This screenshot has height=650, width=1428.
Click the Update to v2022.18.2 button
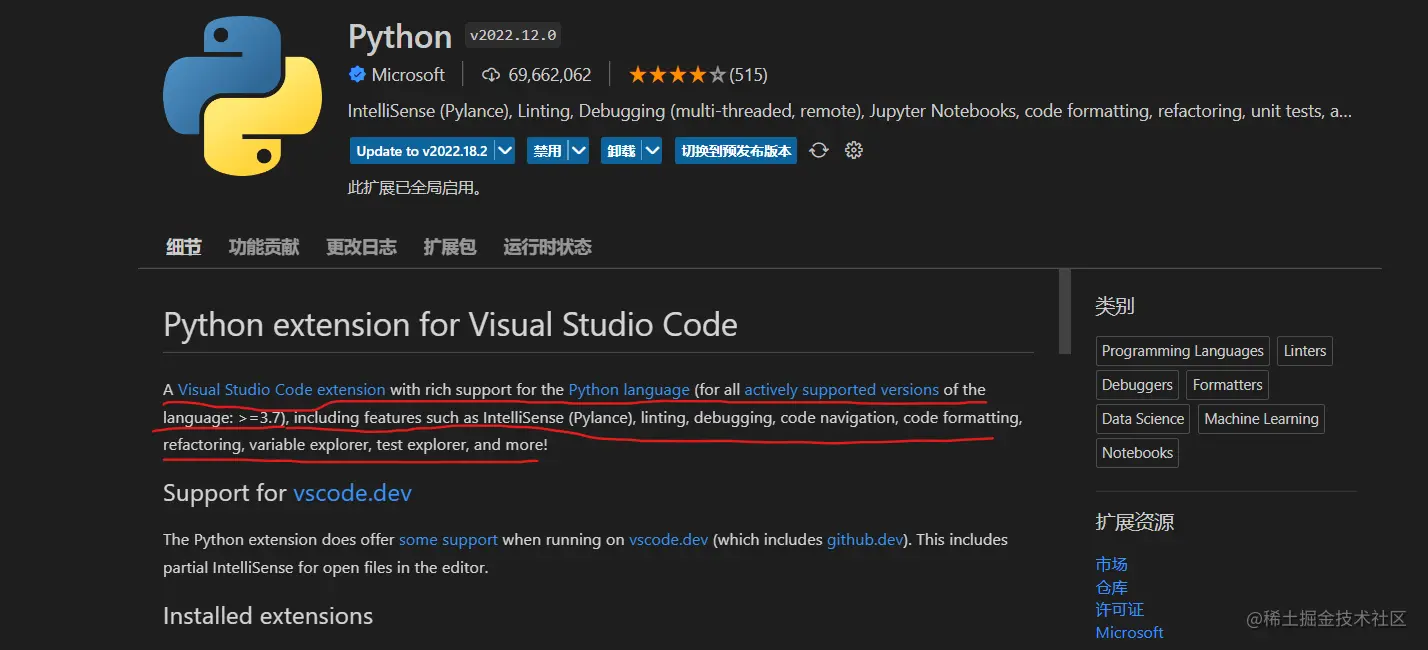pyautogui.click(x=424, y=150)
